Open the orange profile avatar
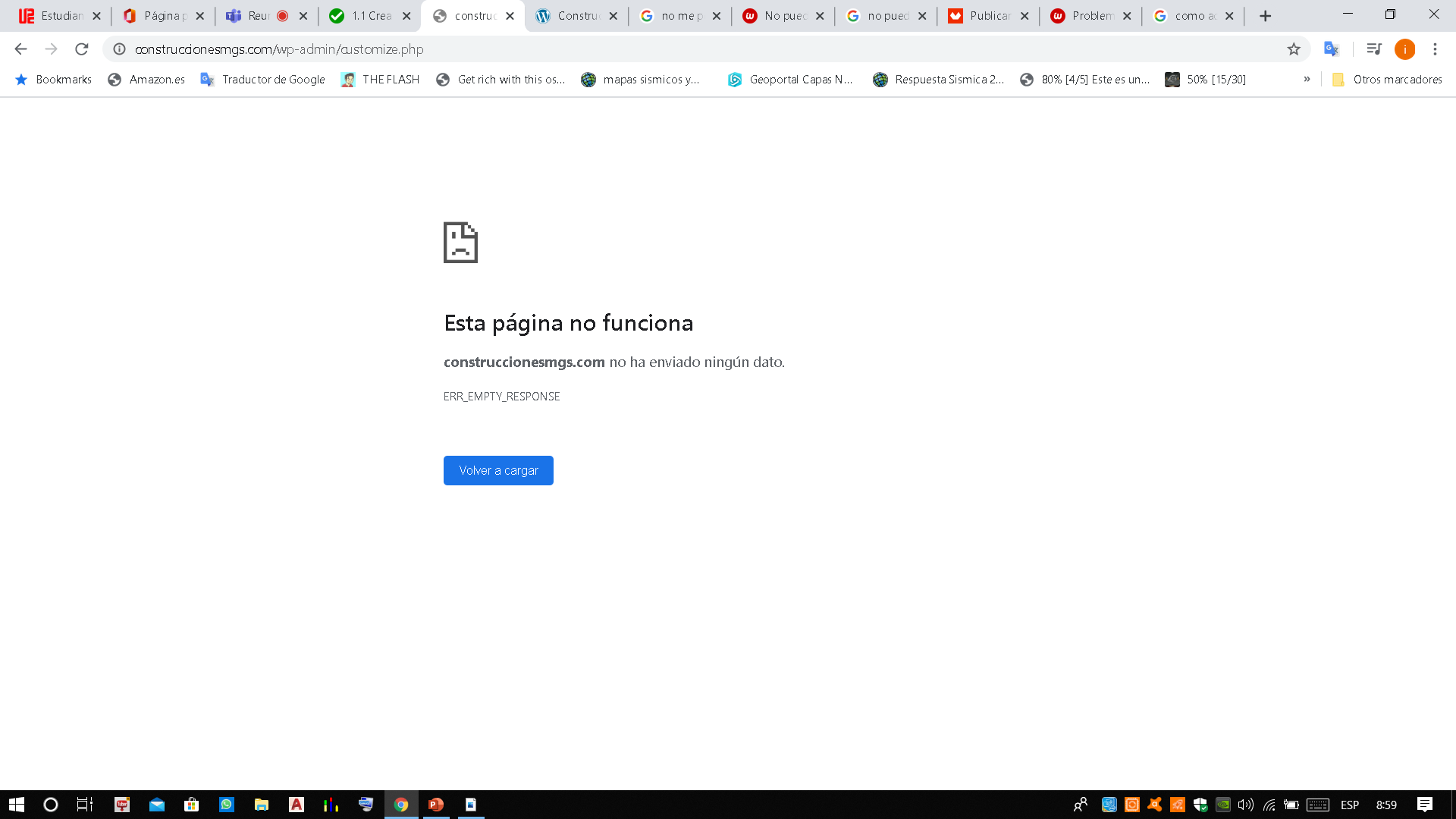This screenshot has width=1456, height=819. point(1405,49)
